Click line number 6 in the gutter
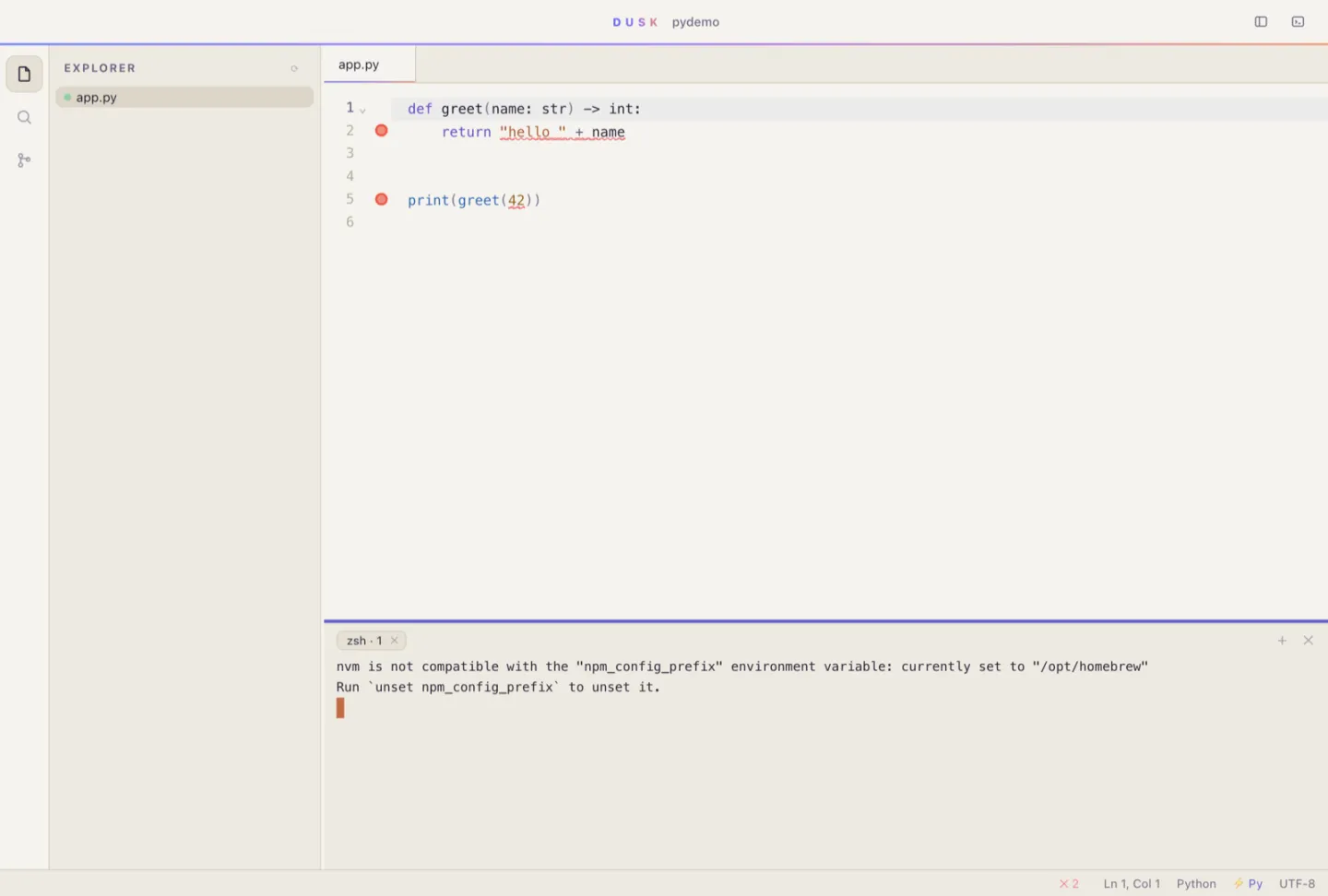Image resolution: width=1328 pixels, height=896 pixels. click(x=350, y=222)
